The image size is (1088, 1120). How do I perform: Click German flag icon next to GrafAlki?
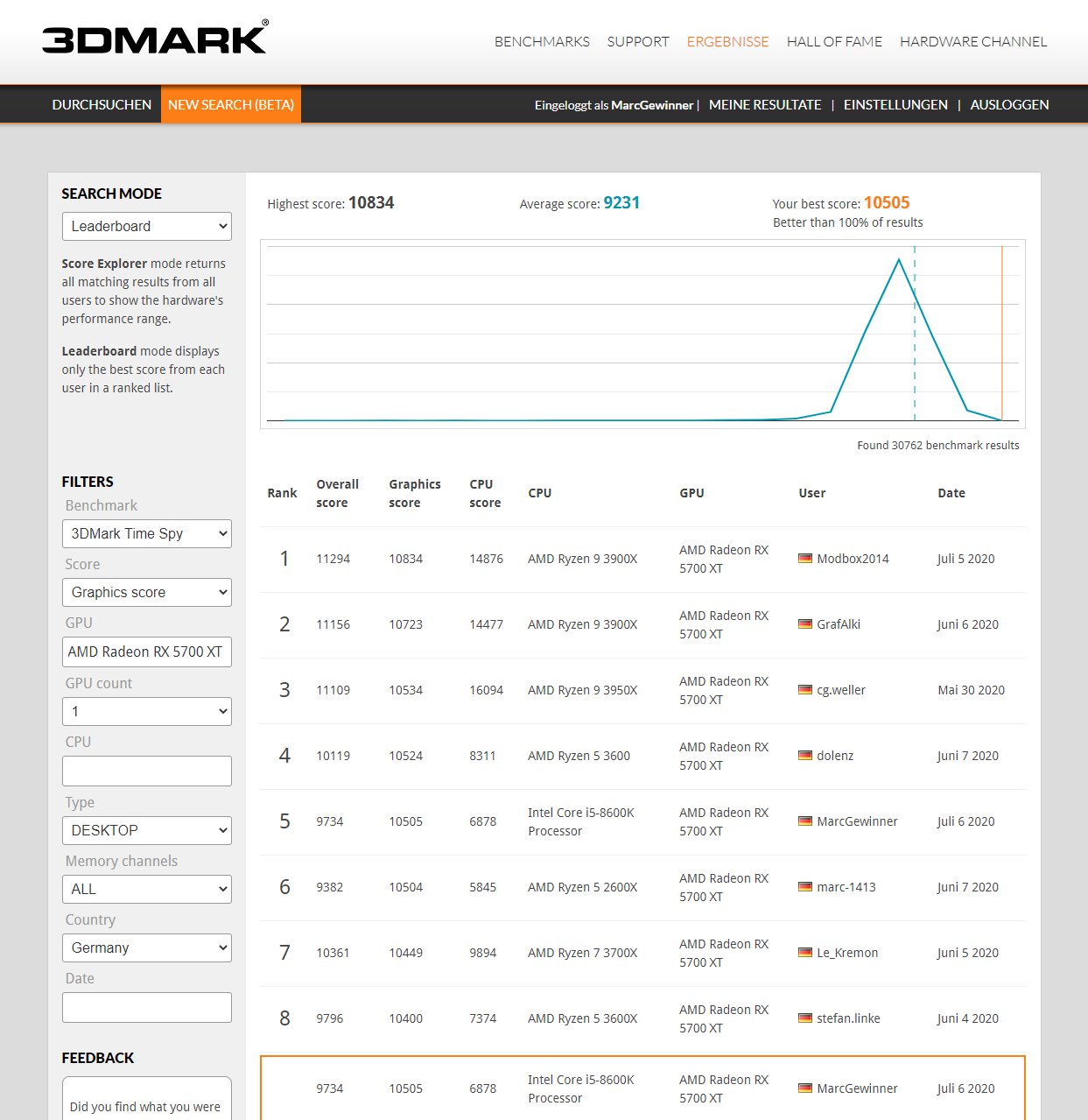(805, 623)
